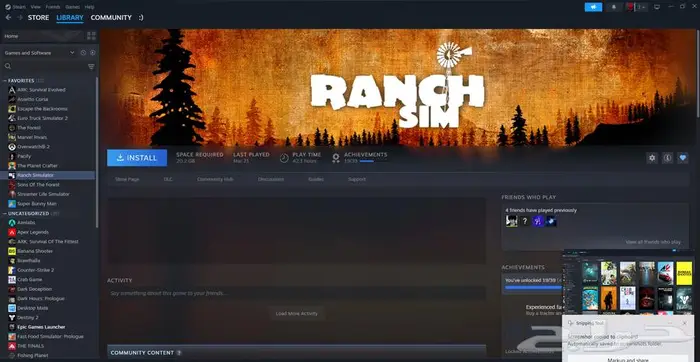This screenshot has width=700, height=362.
Task: Open the notifications bell icon
Action: (614, 7)
